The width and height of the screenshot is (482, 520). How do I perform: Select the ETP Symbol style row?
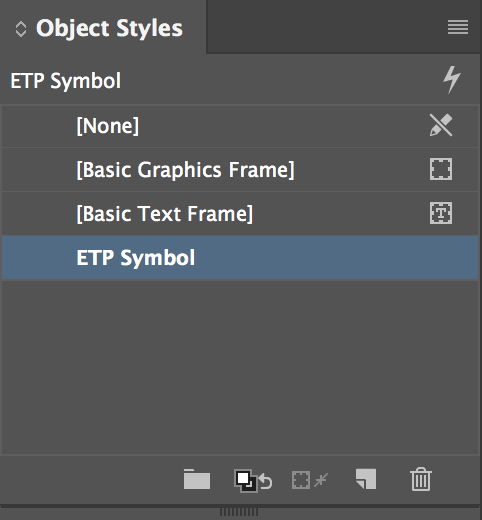click(240, 257)
